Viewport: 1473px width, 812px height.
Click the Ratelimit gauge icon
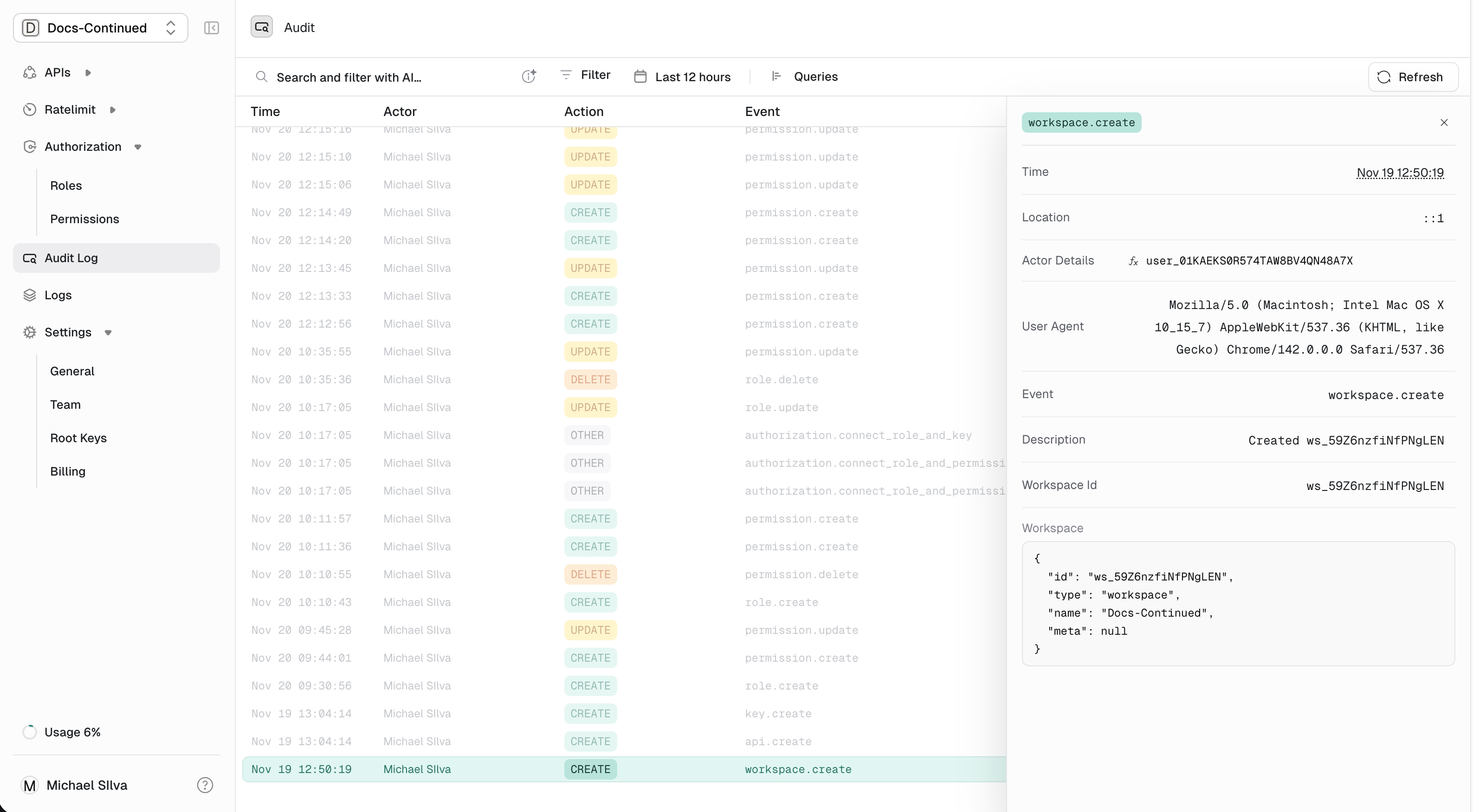[x=30, y=110]
